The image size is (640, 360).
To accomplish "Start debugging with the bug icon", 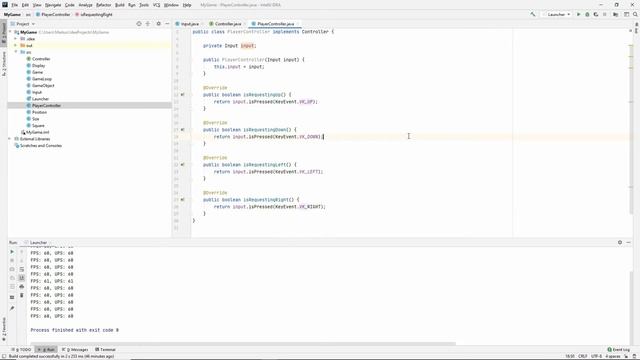I will click(x=587, y=14).
